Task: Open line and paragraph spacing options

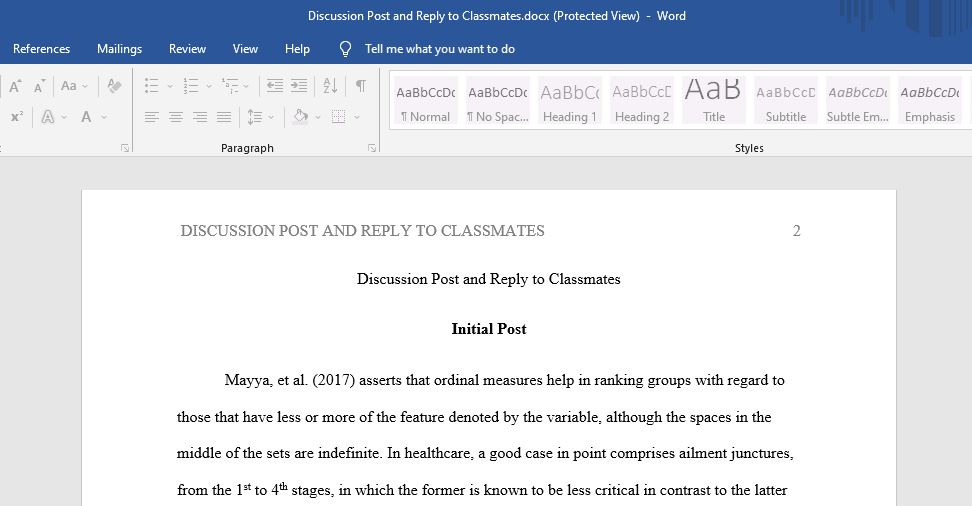Action: [255, 117]
